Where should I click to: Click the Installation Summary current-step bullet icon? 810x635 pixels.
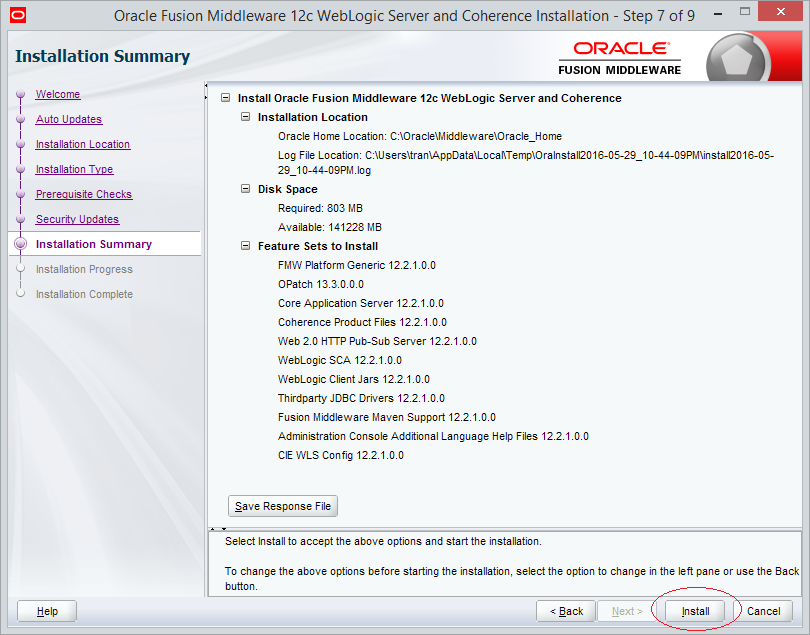21,244
